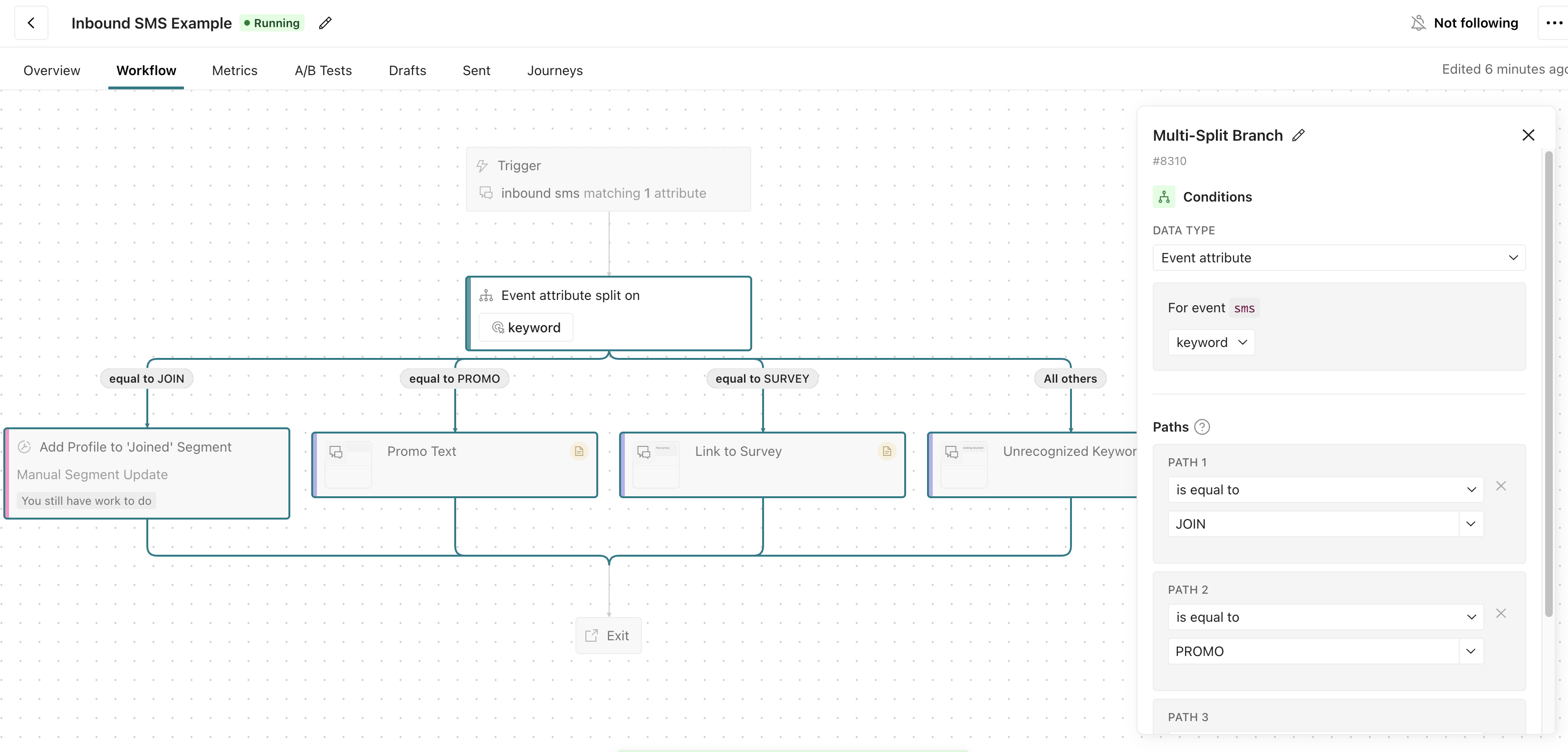The width and height of the screenshot is (1568, 752).
Task: Edit the Inbound SMS Example name with pencil icon
Action: pos(325,23)
